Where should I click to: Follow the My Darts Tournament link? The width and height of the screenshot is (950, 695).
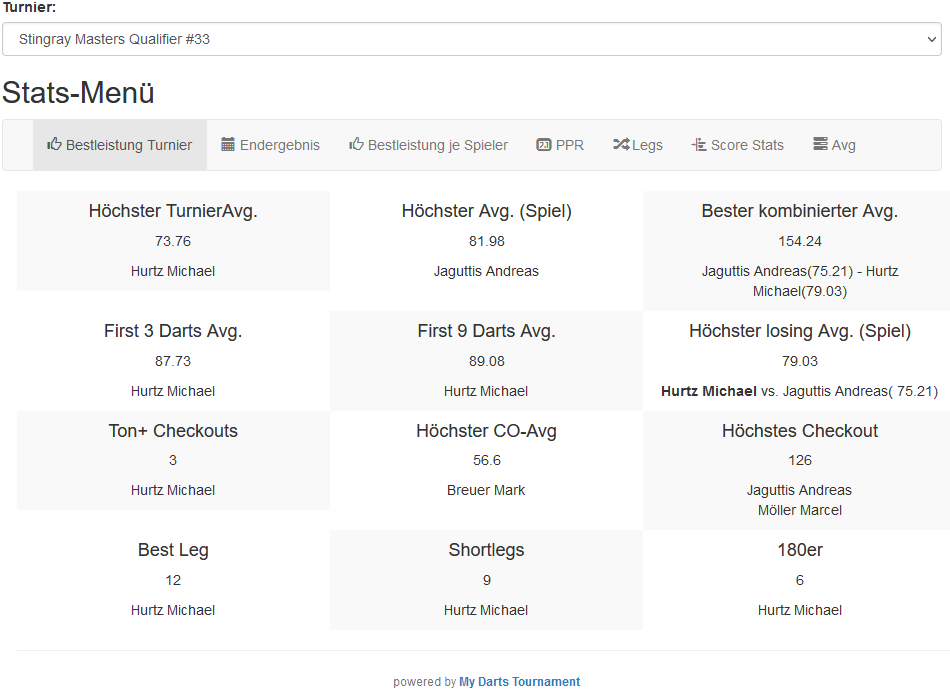click(519, 682)
